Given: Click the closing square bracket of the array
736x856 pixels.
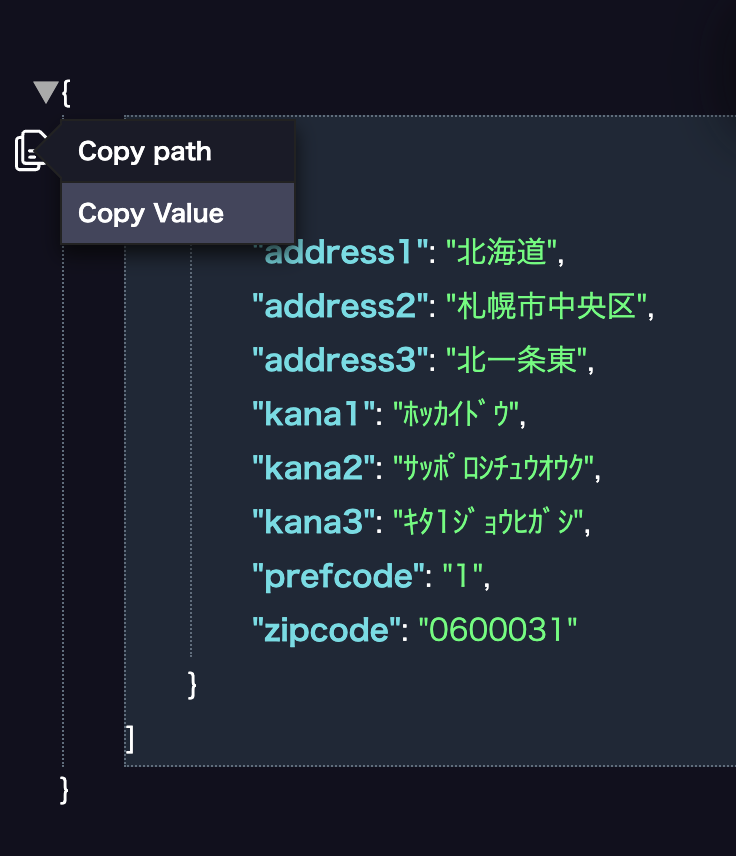Looking at the screenshot, I should coord(129,739).
